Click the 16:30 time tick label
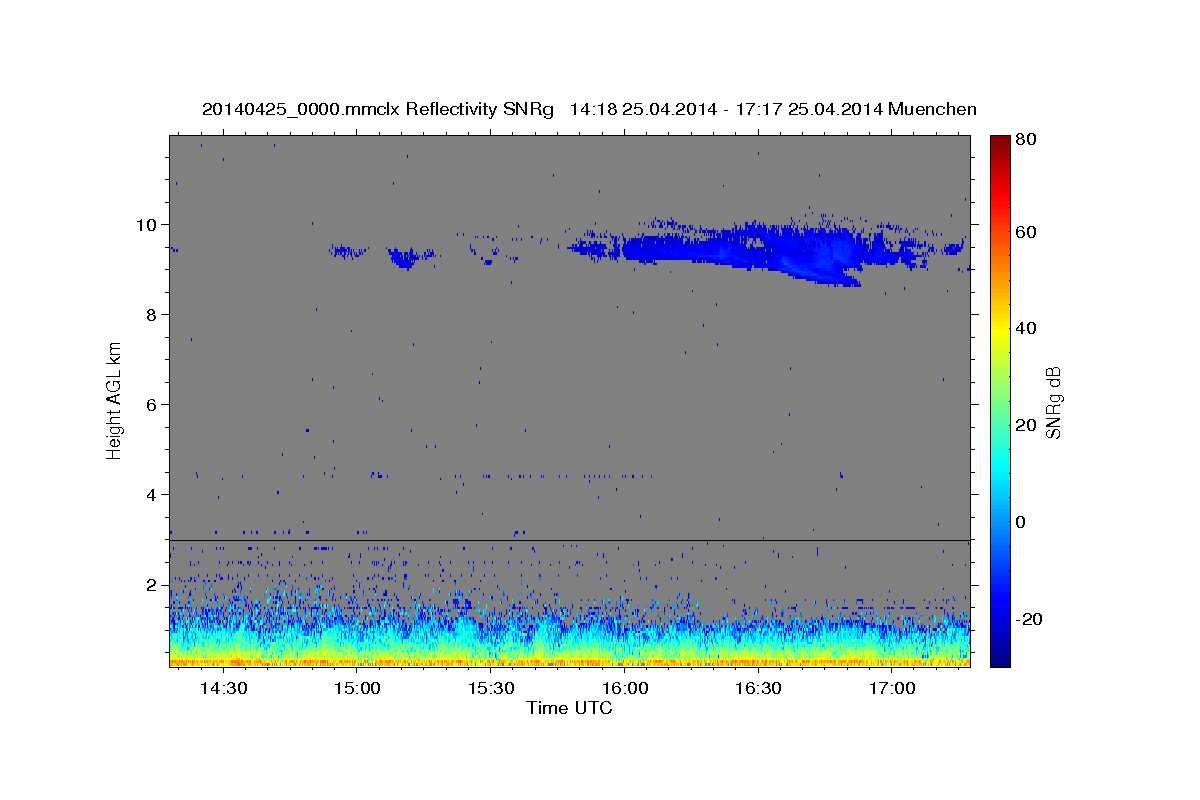1200x800 pixels. (759, 688)
